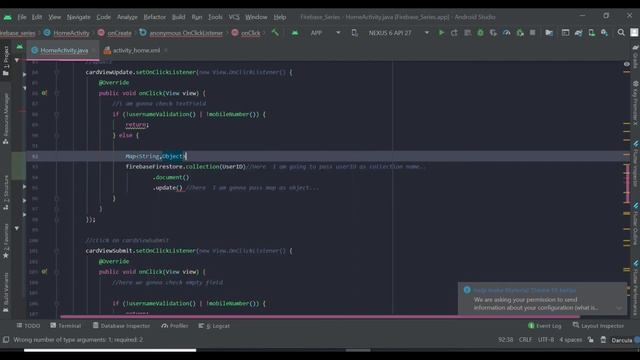Viewport: 640px width, 360px height.
Task: Open the Build Variants side tab
Action: [6, 292]
